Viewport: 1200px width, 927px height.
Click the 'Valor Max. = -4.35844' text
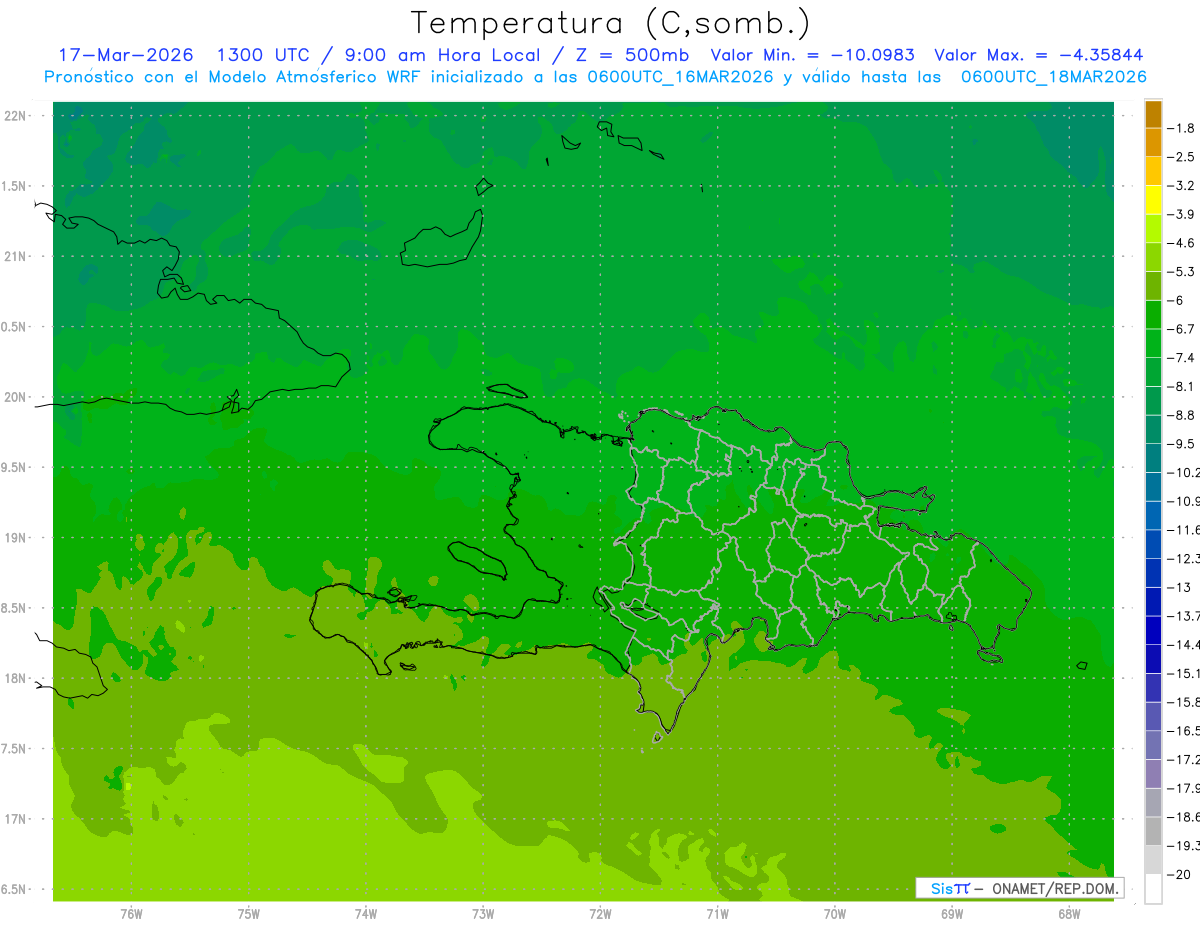tap(1038, 55)
